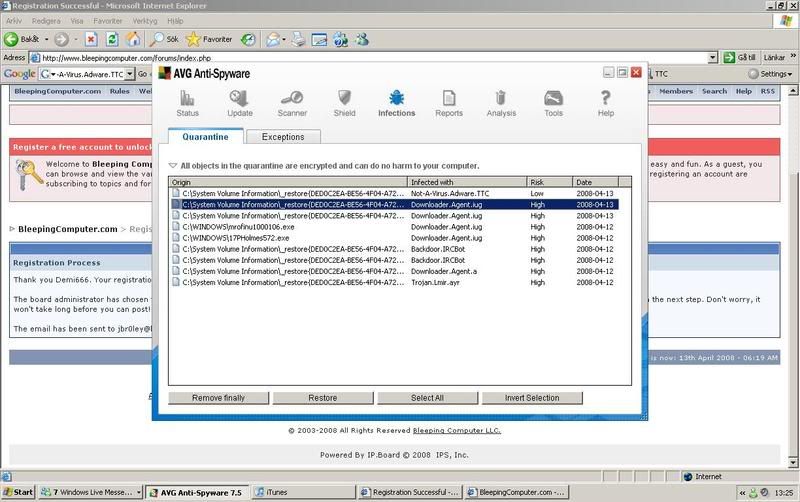
Task: Select the Not-A-Virus.Adware.TTC quarantine row
Action: pyautogui.click(x=394, y=193)
